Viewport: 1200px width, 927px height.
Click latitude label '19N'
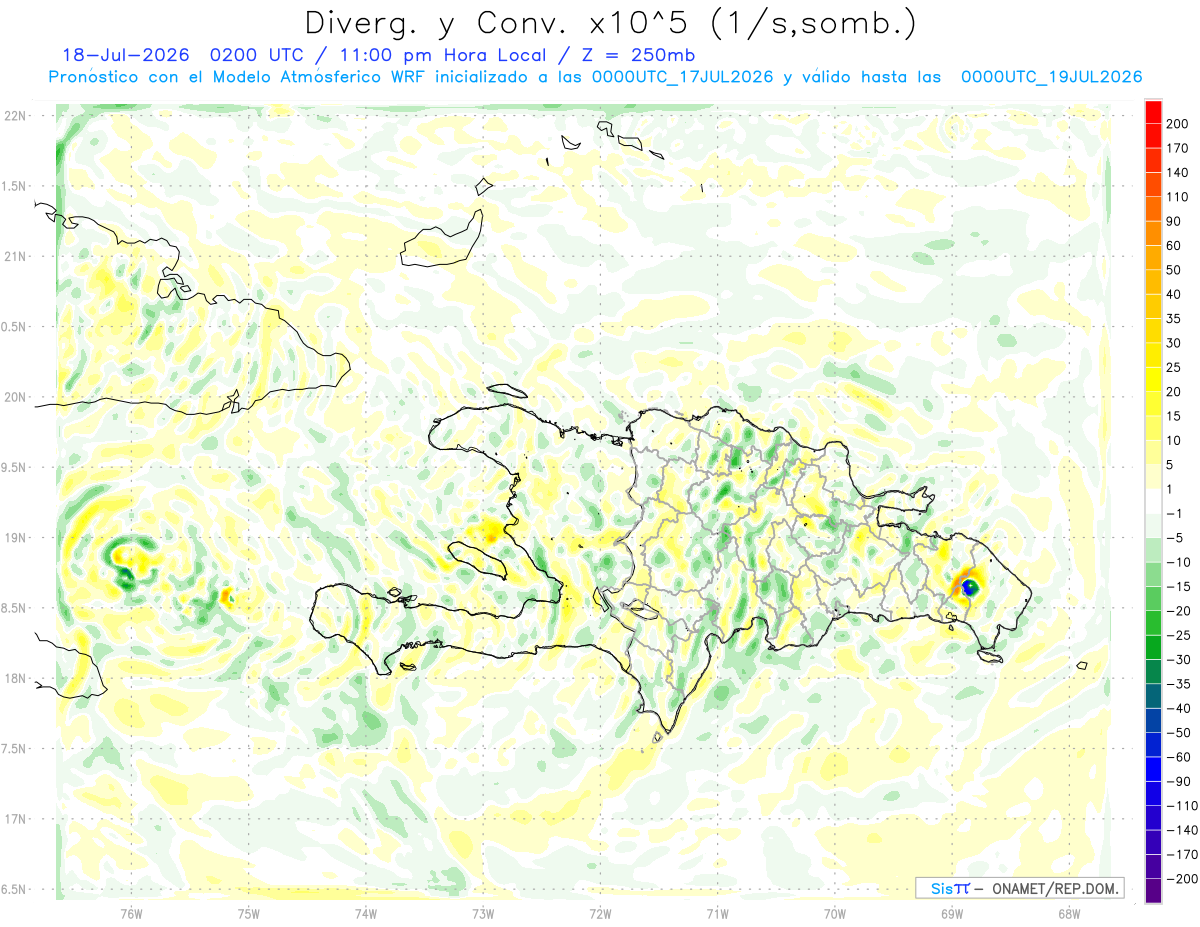[13, 538]
